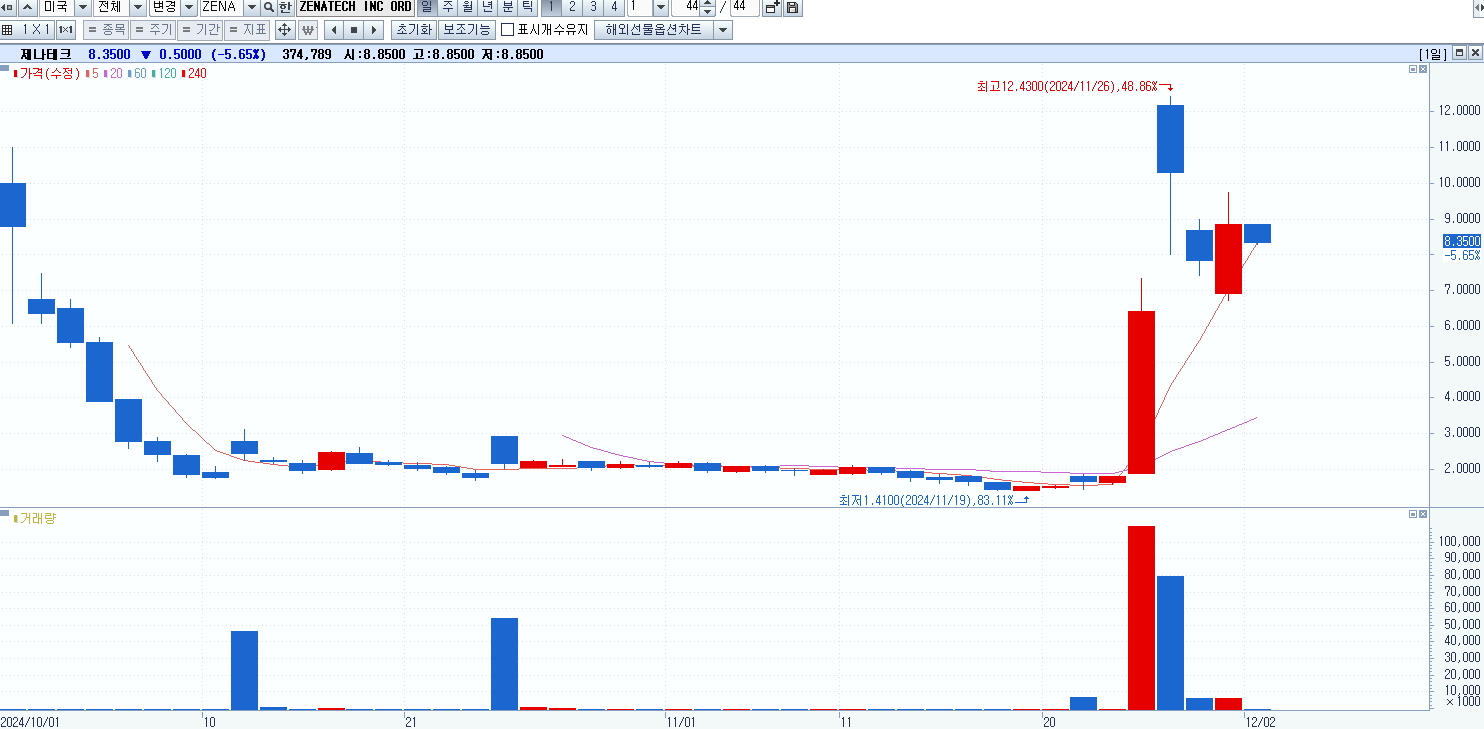Click the chart step-back arrow
Viewport: 1484px width, 729px height.
[333, 30]
